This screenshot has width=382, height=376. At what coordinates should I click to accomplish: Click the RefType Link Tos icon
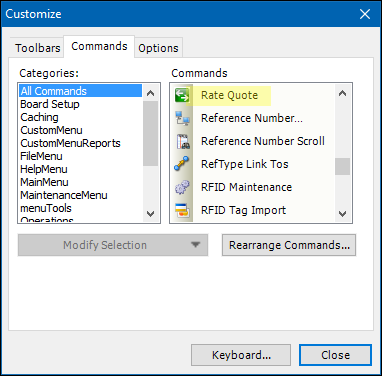click(182, 164)
